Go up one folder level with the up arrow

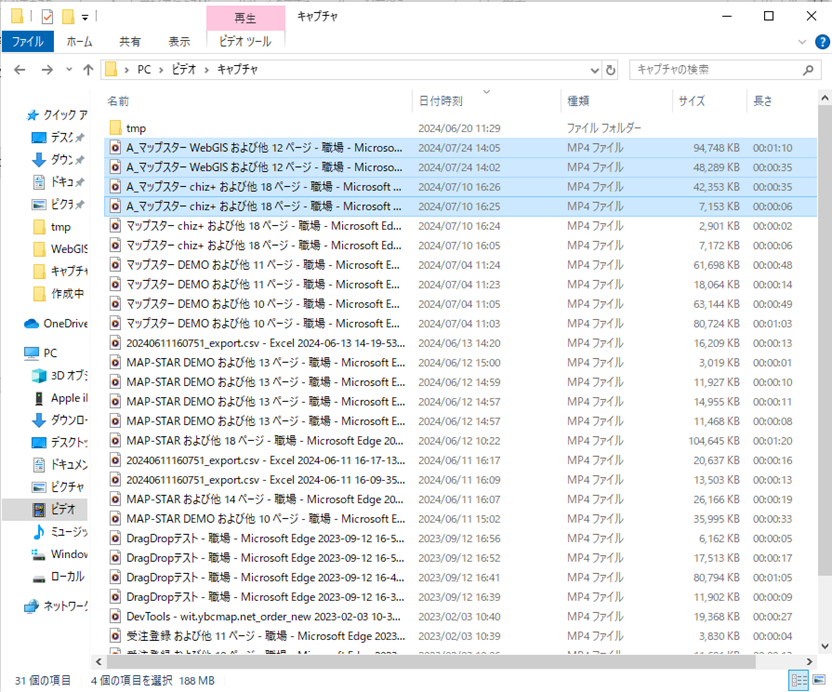coord(88,70)
